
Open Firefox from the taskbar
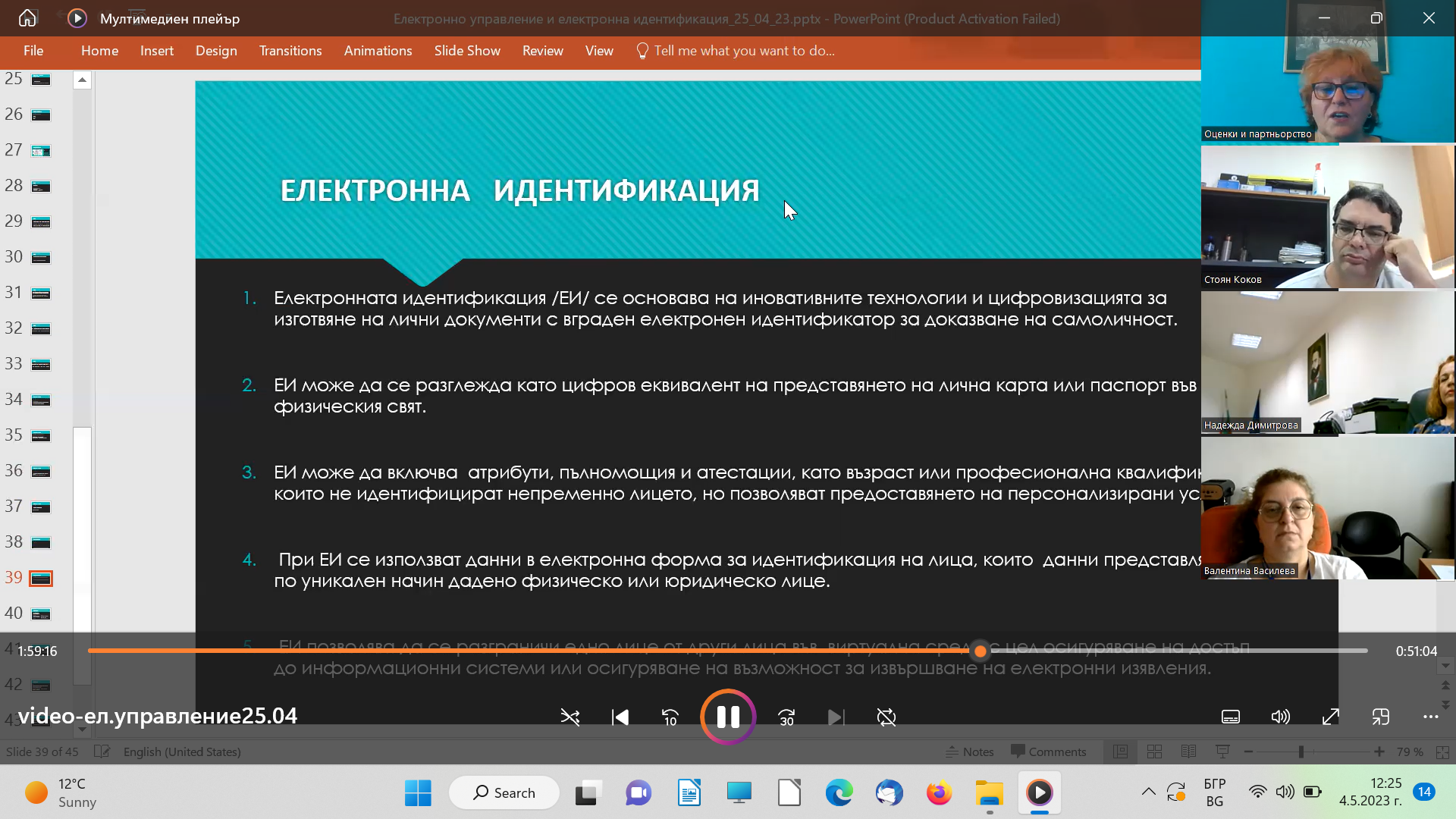(x=939, y=792)
